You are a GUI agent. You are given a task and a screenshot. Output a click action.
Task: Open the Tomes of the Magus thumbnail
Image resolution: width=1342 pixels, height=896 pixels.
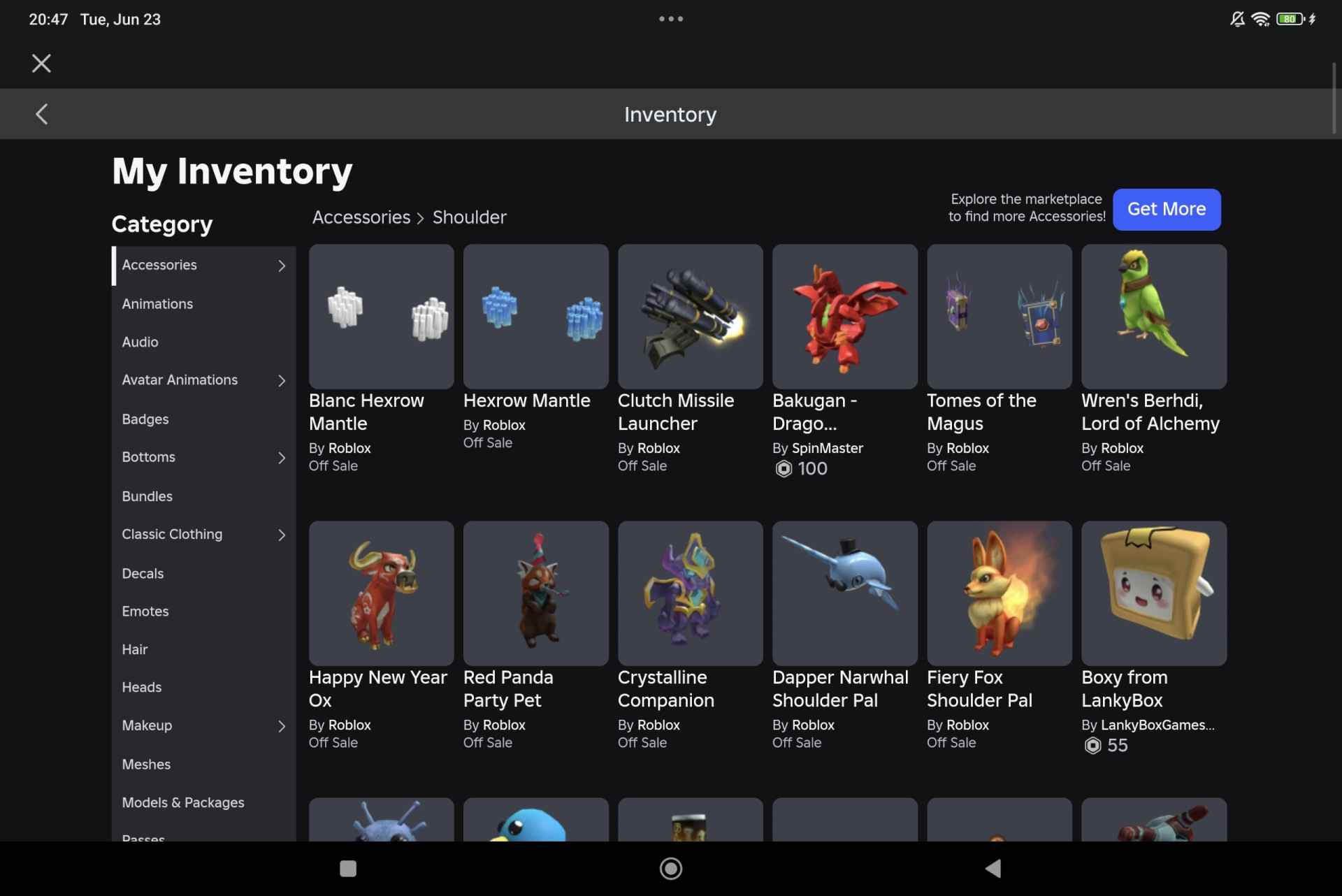point(999,316)
